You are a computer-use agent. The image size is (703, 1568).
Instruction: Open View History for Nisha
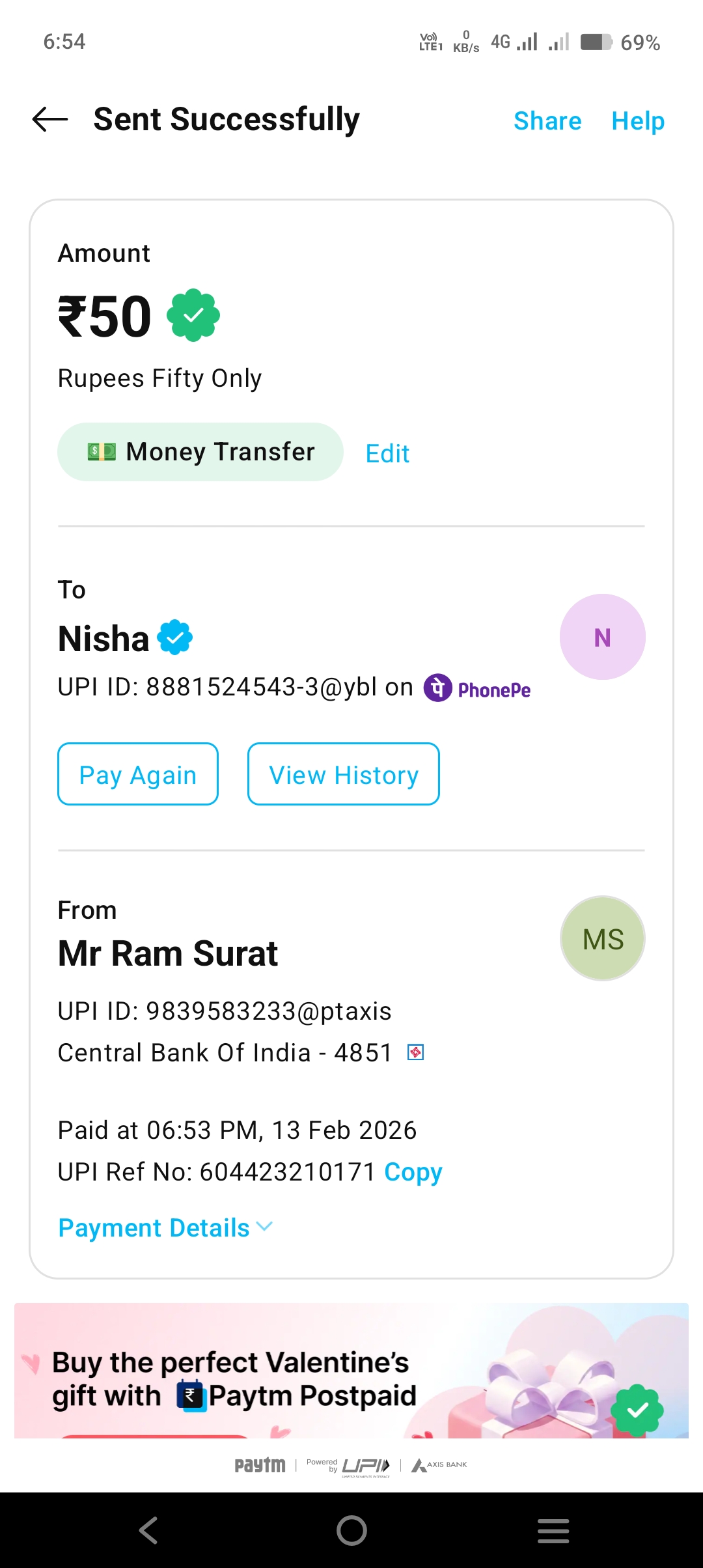tap(343, 774)
